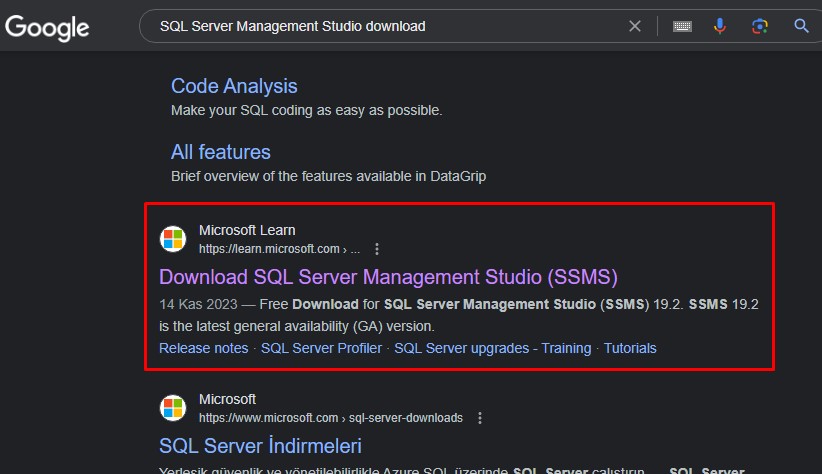This screenshot has height=474, width=822.
Task: Click the '14 Kas 2023' snippet text
Action: tap(198, 304)
